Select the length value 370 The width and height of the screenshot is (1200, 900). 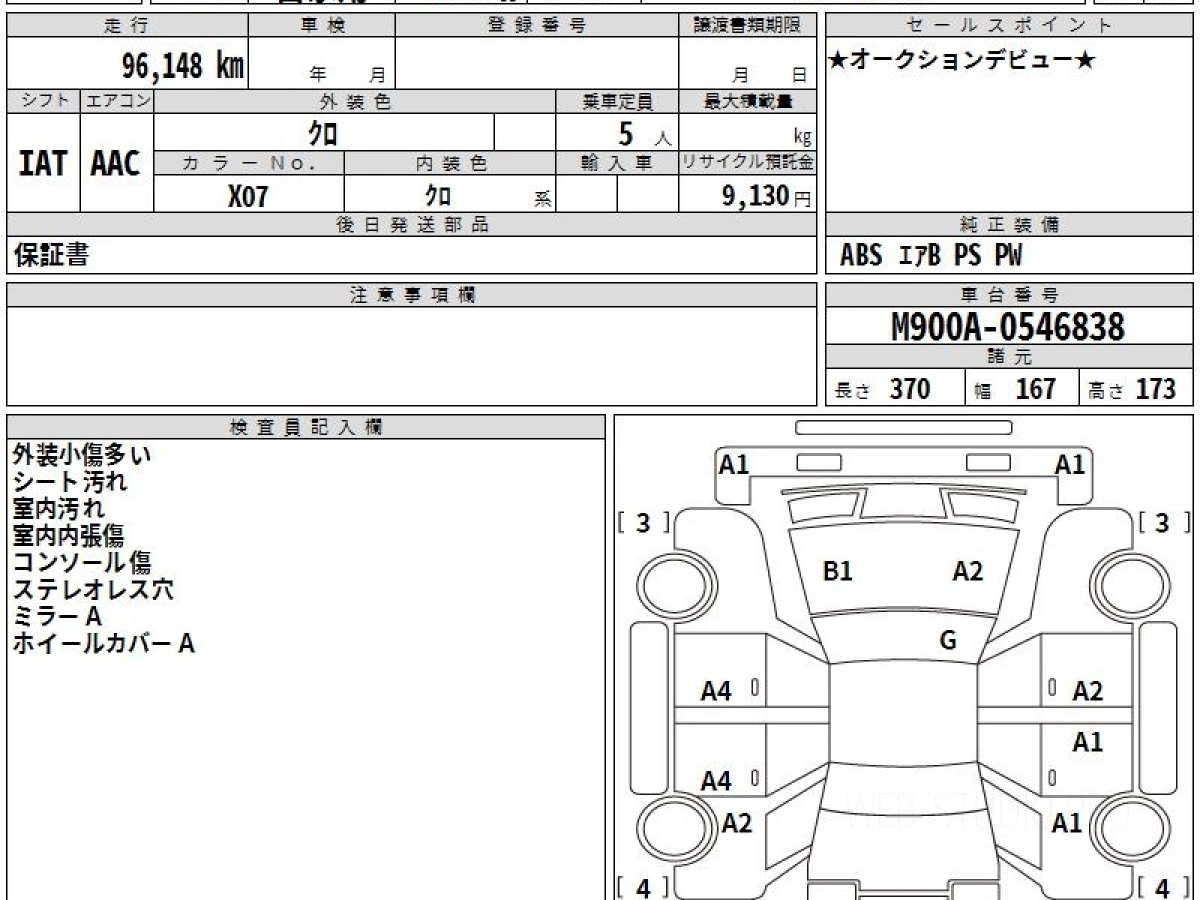tap(910, 389)
